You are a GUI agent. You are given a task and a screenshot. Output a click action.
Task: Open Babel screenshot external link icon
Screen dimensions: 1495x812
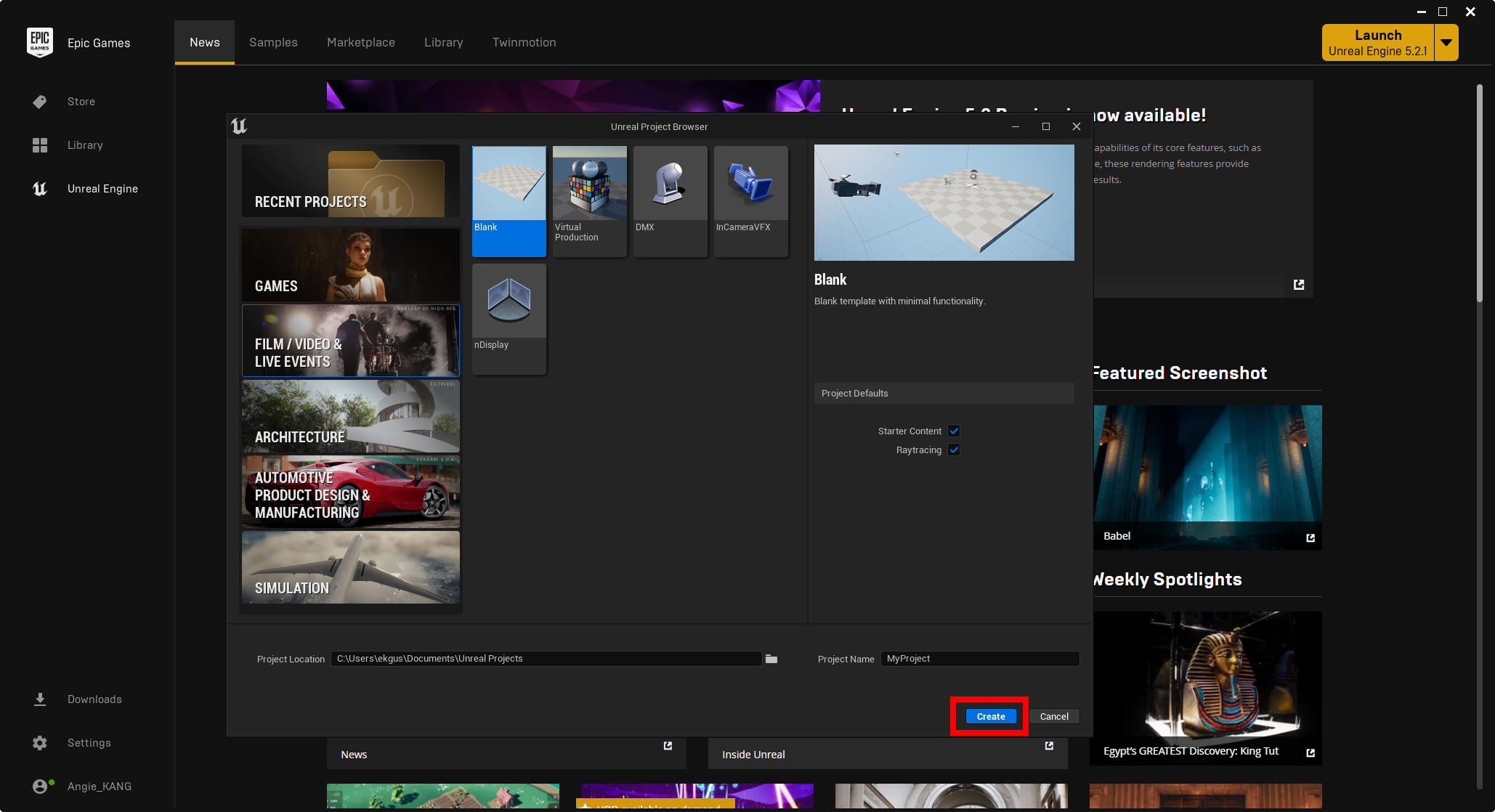1310,537
